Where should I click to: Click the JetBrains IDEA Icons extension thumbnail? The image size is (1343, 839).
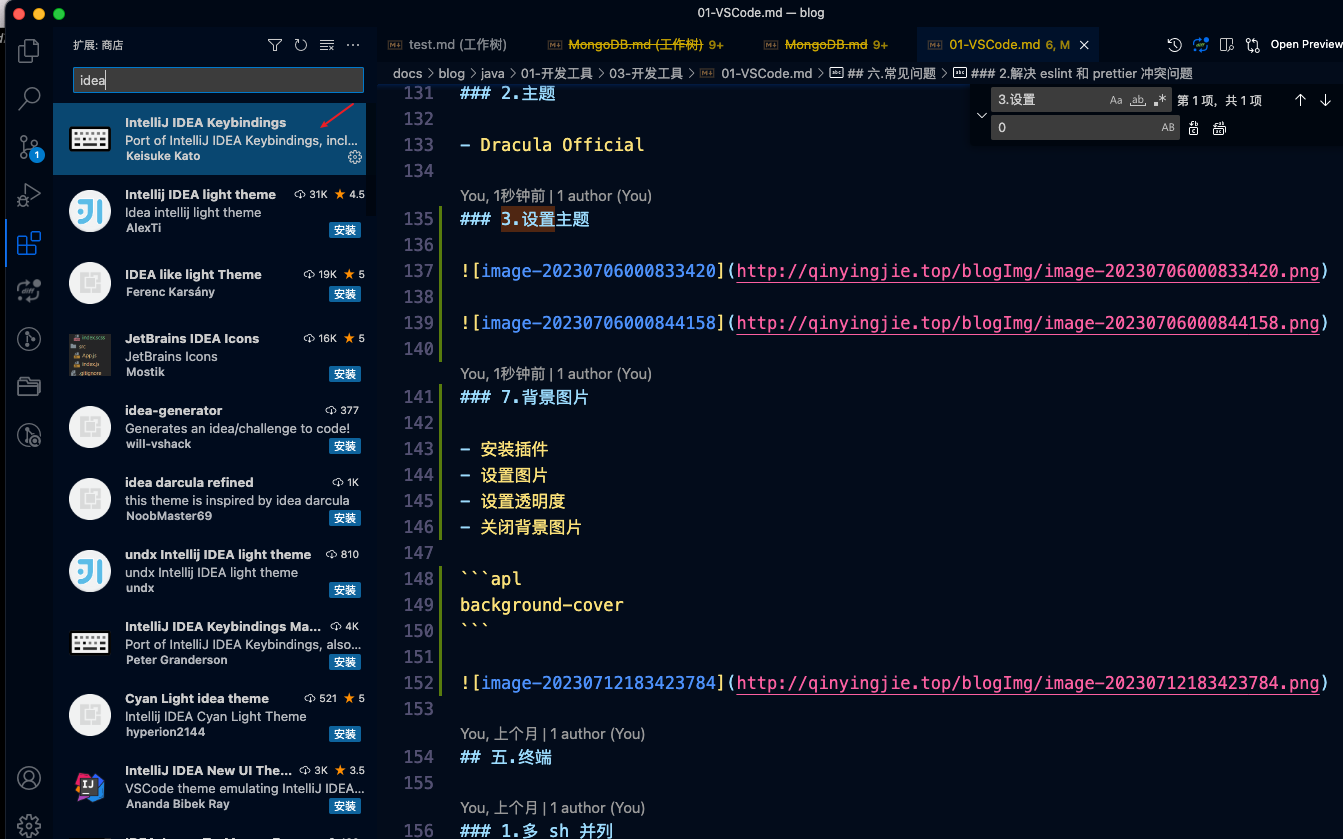click(x=90, y=355)
